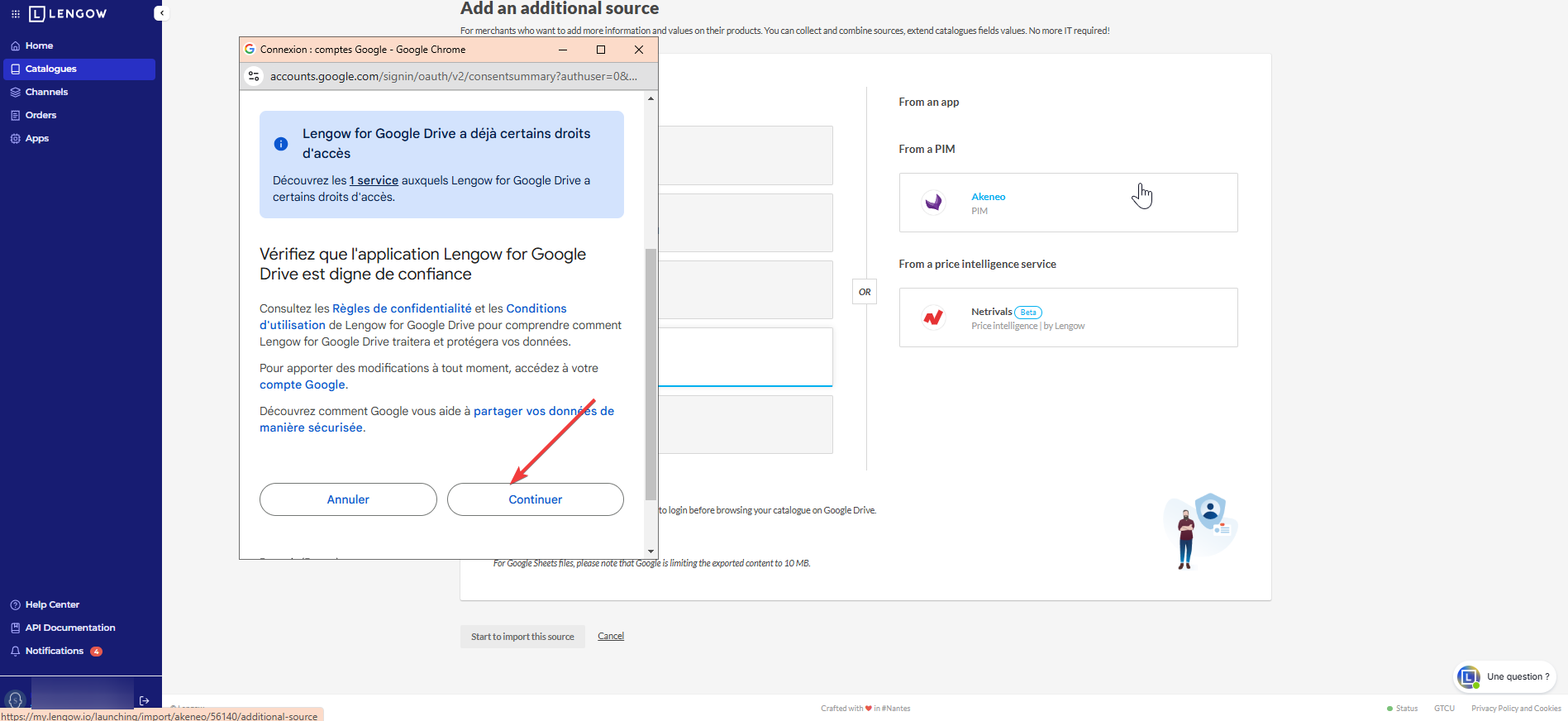Open the Règles de confidentialité link
The width and height of the screenshot is (1568, 721).
tap(402, 308)
